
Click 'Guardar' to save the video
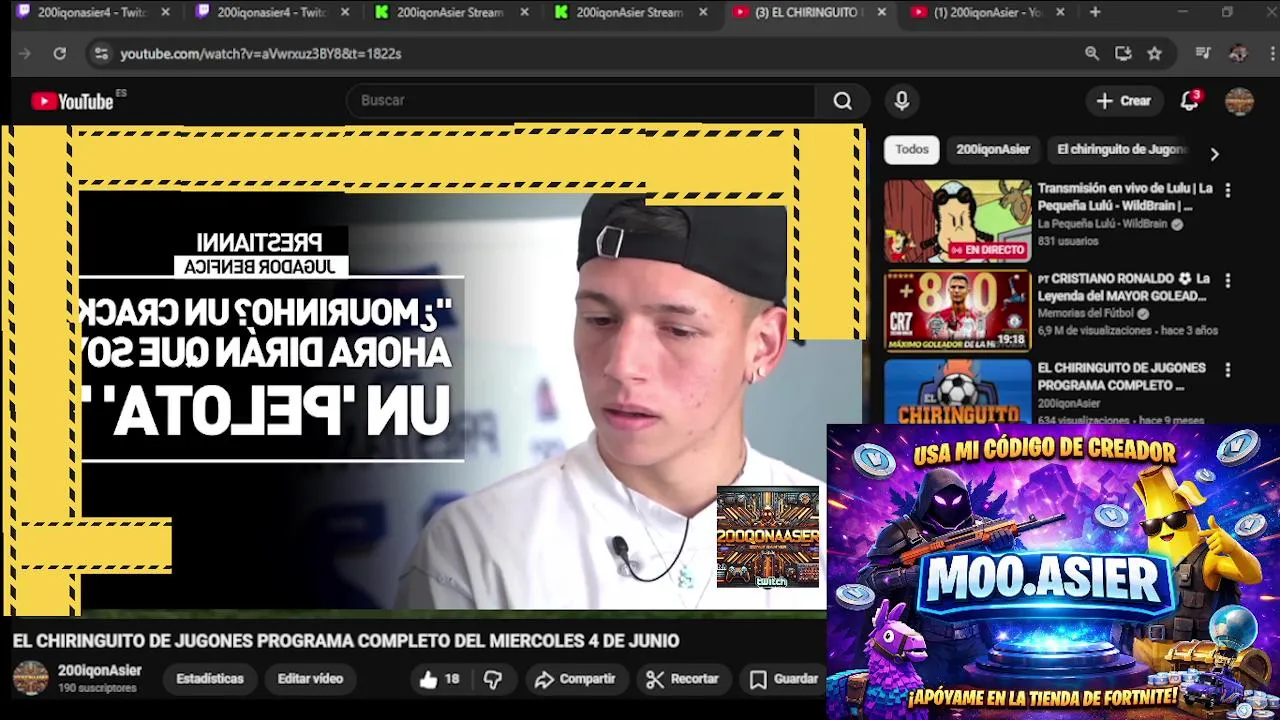[785, 679]
